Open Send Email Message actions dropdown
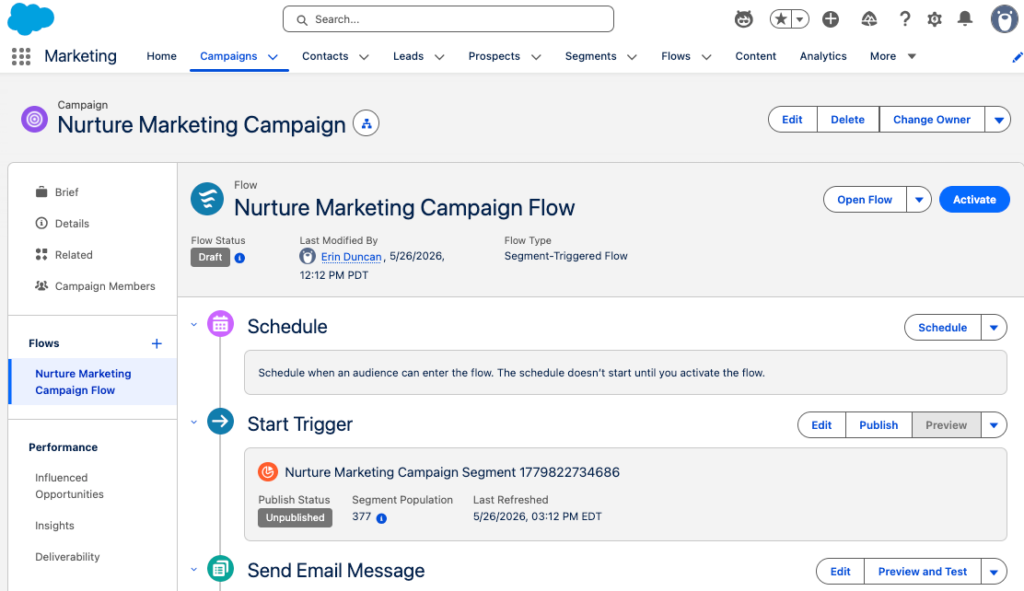Viewport: 1024px width, 591px height. pos(994,571)
